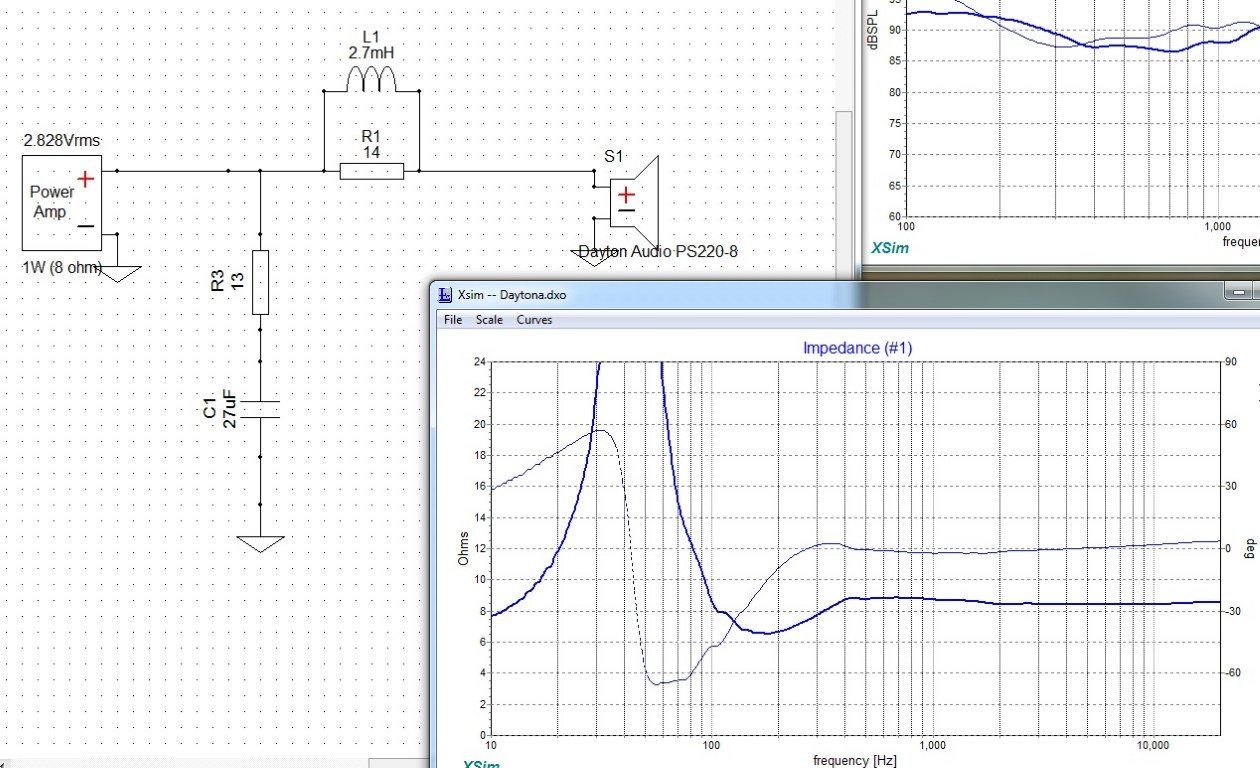
Task: Click the Dayton Audio PS220-8 label
Action: [658, 251]
